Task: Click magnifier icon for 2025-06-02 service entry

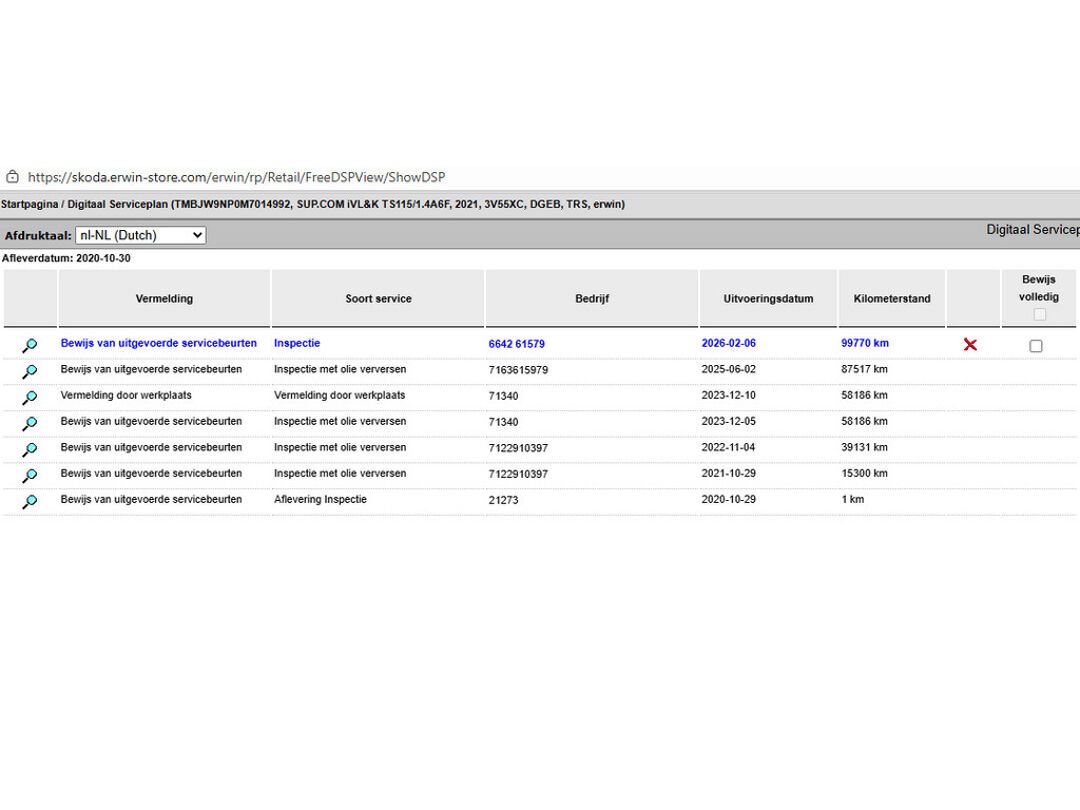Action: coord(30,371)
